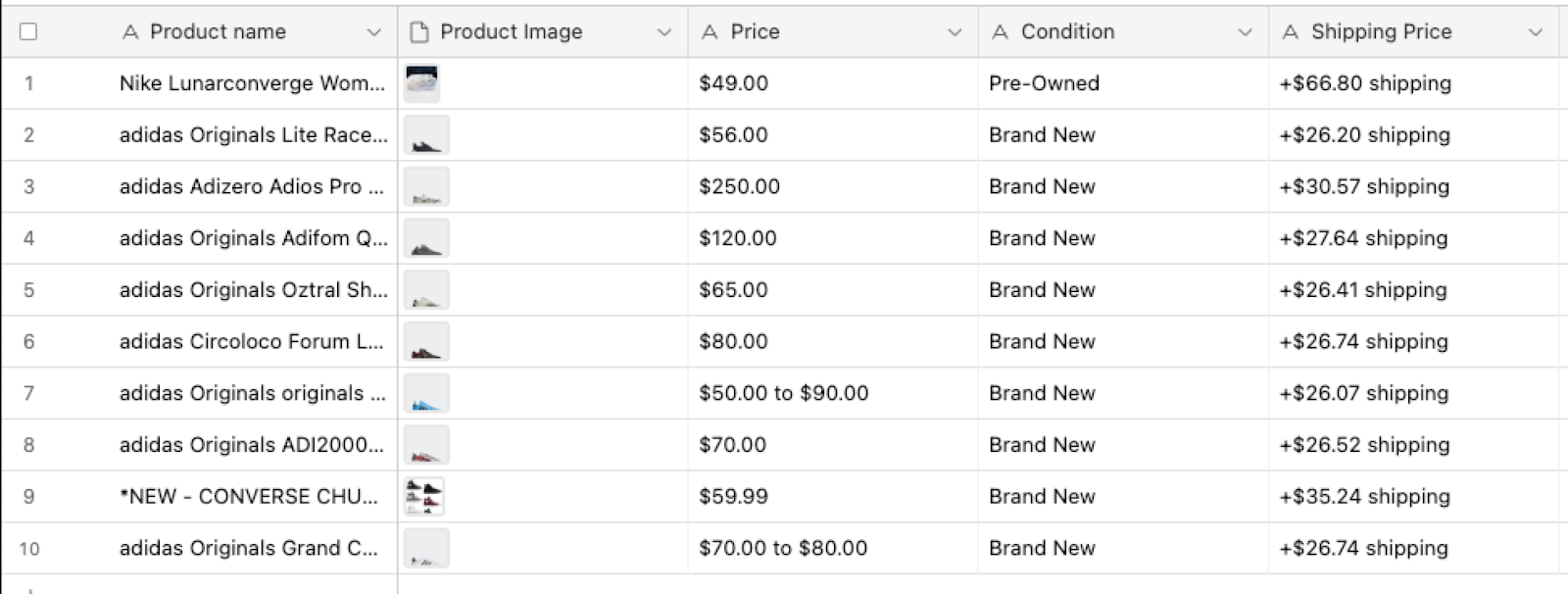
Task: Select the 'Nike Lunarconverge Wom...' cell
Action: point(252,83)
